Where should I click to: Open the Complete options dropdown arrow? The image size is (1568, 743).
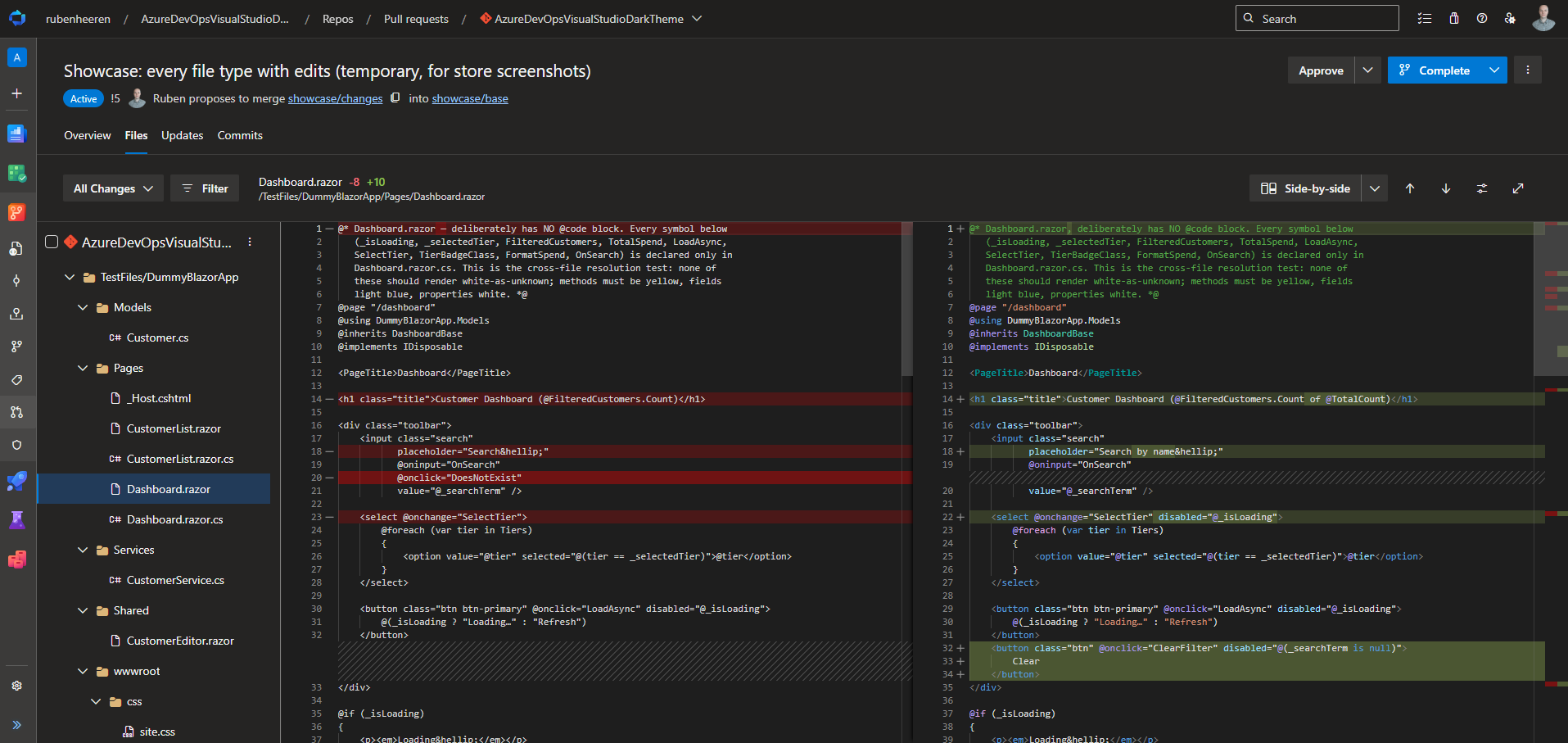1494,70
